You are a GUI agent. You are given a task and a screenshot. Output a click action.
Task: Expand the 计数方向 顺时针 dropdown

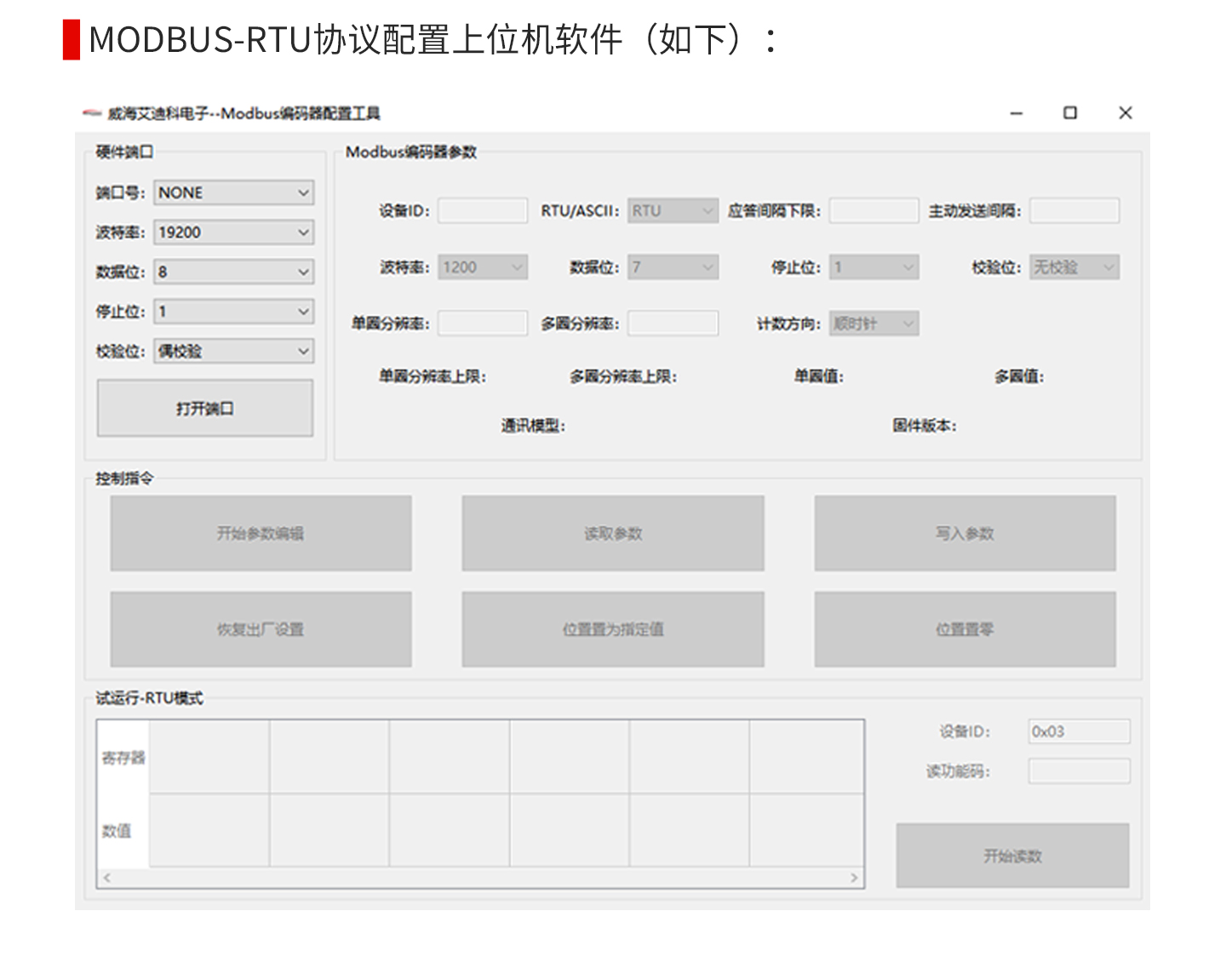pyautogui.click(x=874, y=324)
